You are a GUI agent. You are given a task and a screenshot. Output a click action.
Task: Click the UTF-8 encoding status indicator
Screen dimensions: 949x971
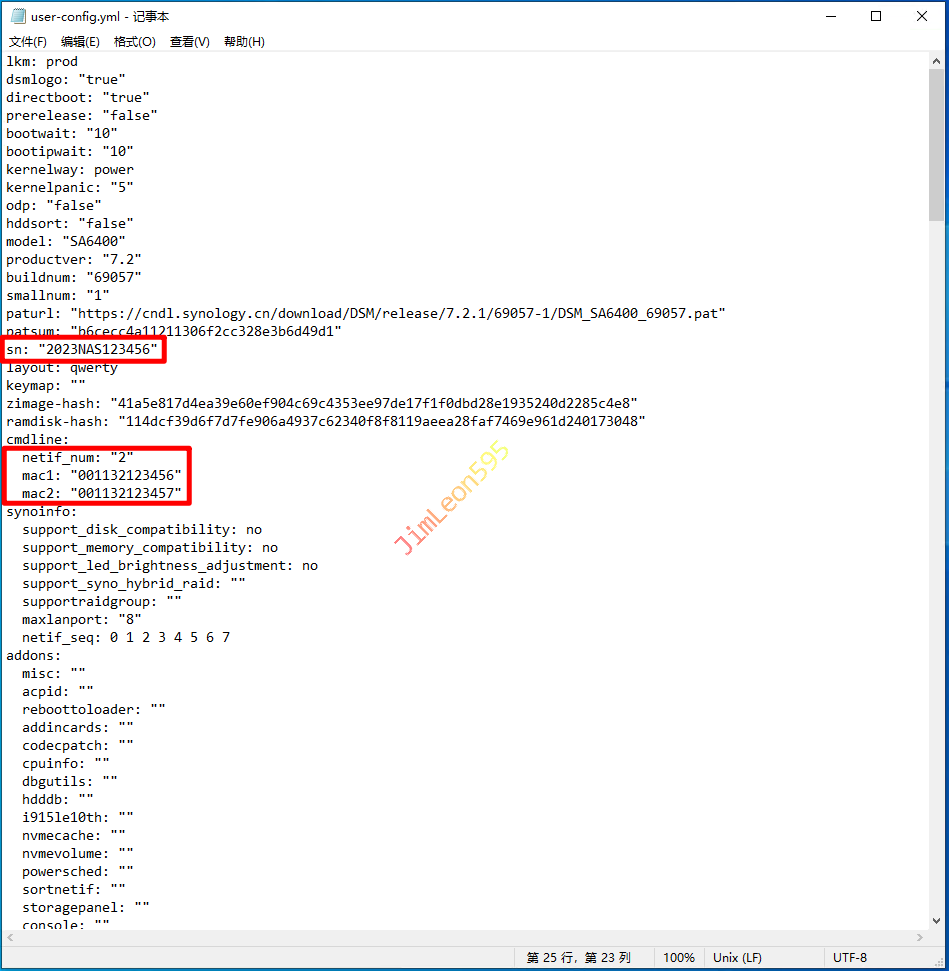tap(850, 957)
